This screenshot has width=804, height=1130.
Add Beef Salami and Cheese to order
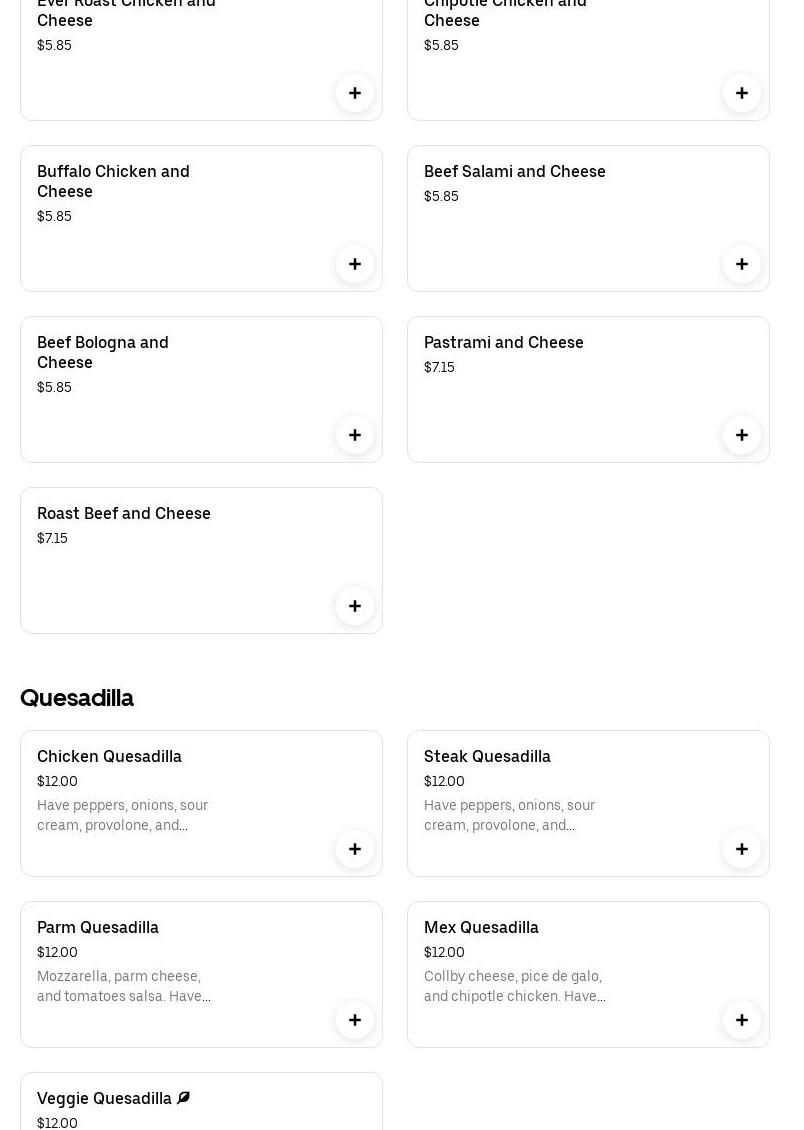(x=742, y=264)
